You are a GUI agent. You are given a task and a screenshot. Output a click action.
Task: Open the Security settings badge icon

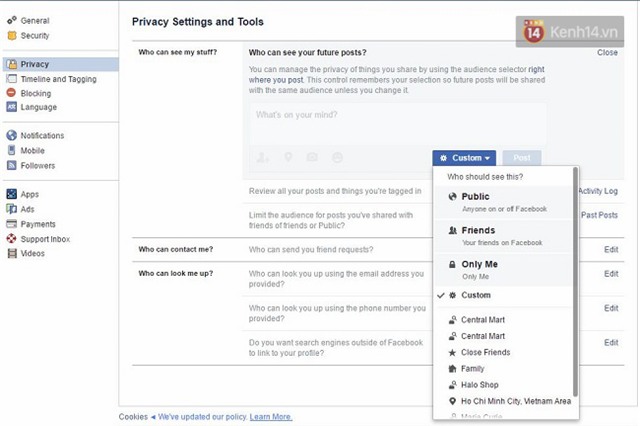(x=12, y=35)
